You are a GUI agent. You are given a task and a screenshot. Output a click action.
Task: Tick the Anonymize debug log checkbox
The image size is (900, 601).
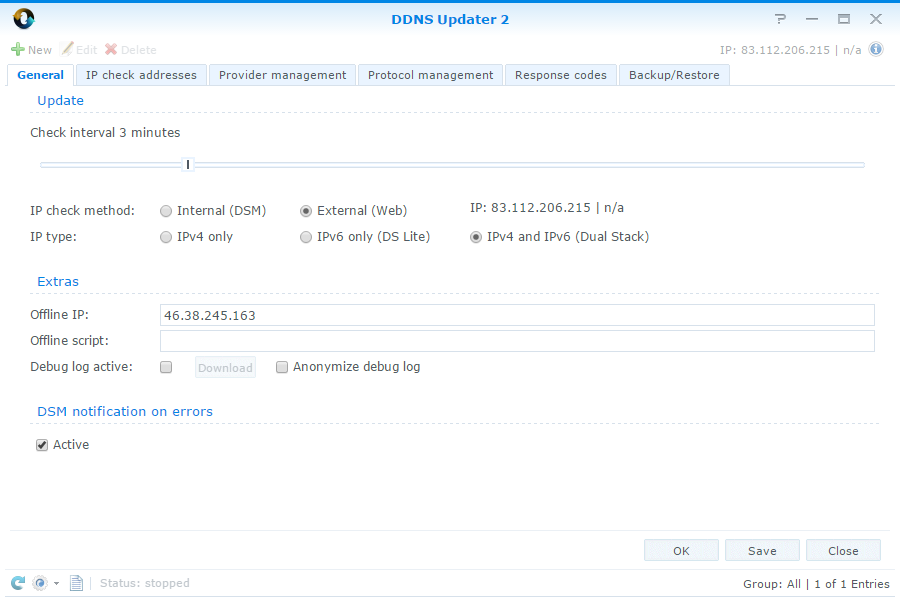[282, 367]
